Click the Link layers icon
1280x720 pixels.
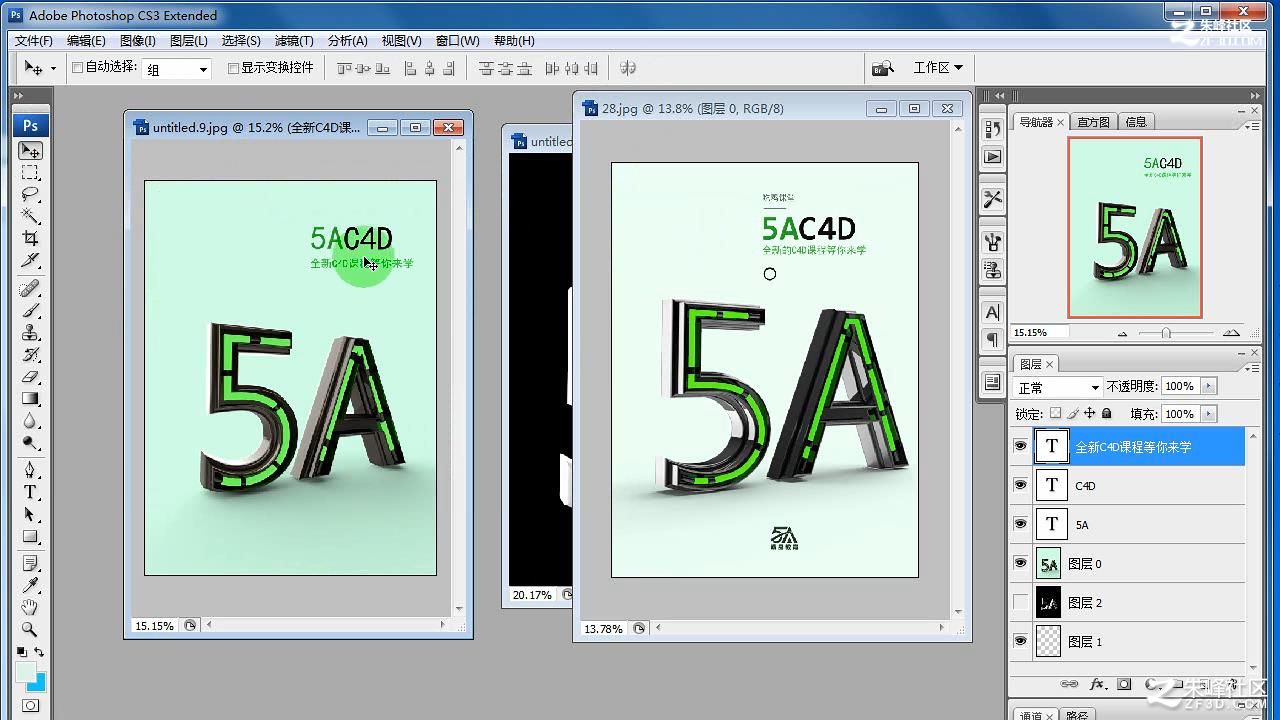pos(1069,685)
